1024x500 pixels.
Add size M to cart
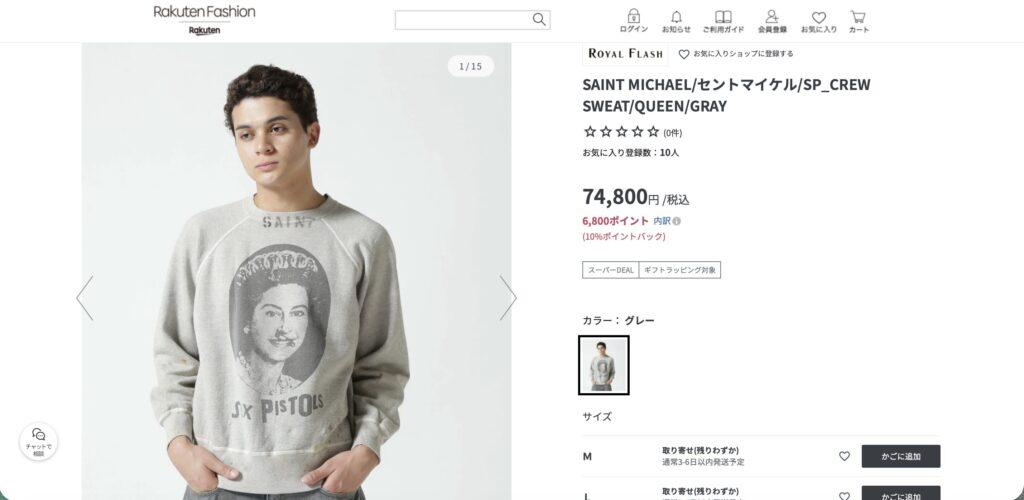(x=900, y=456)
